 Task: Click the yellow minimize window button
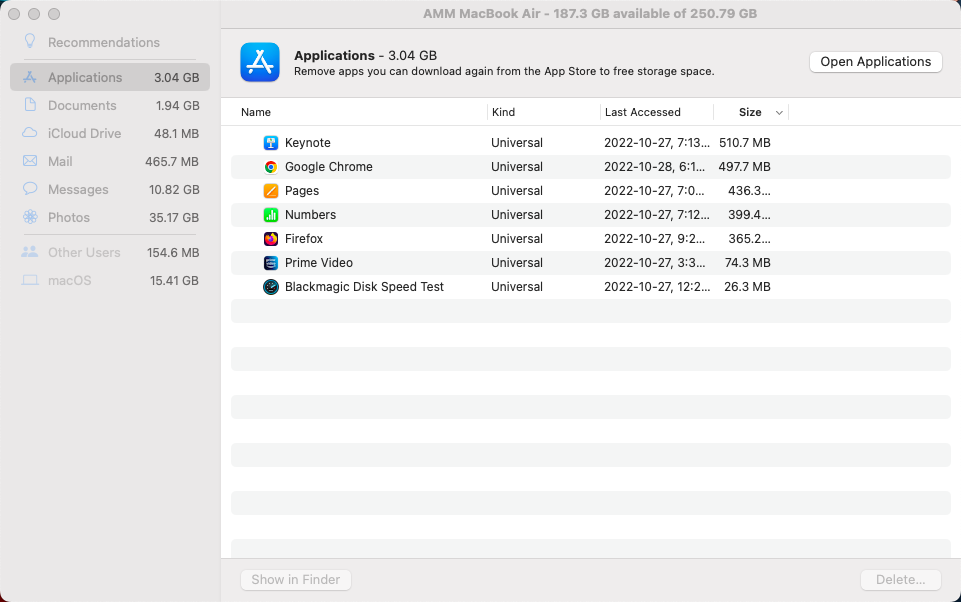(34, 13)
